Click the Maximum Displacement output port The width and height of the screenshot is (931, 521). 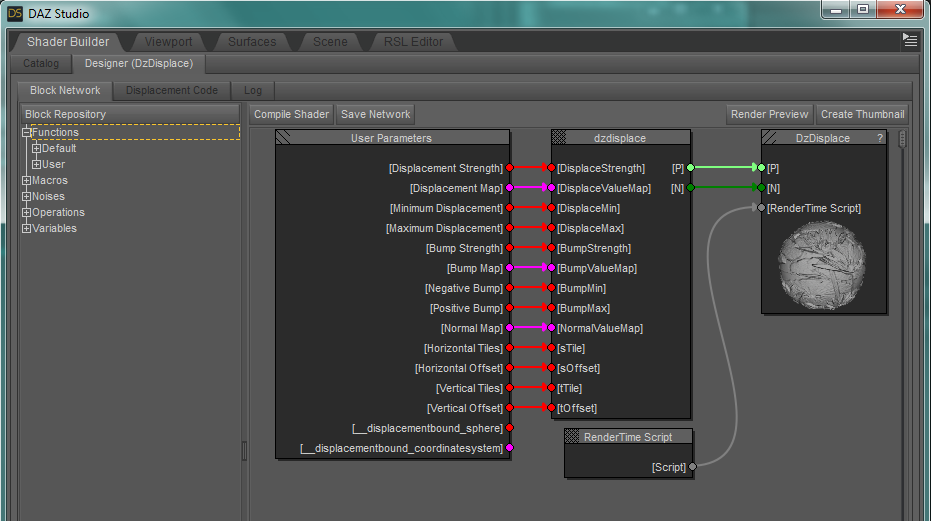pos(509,228)
